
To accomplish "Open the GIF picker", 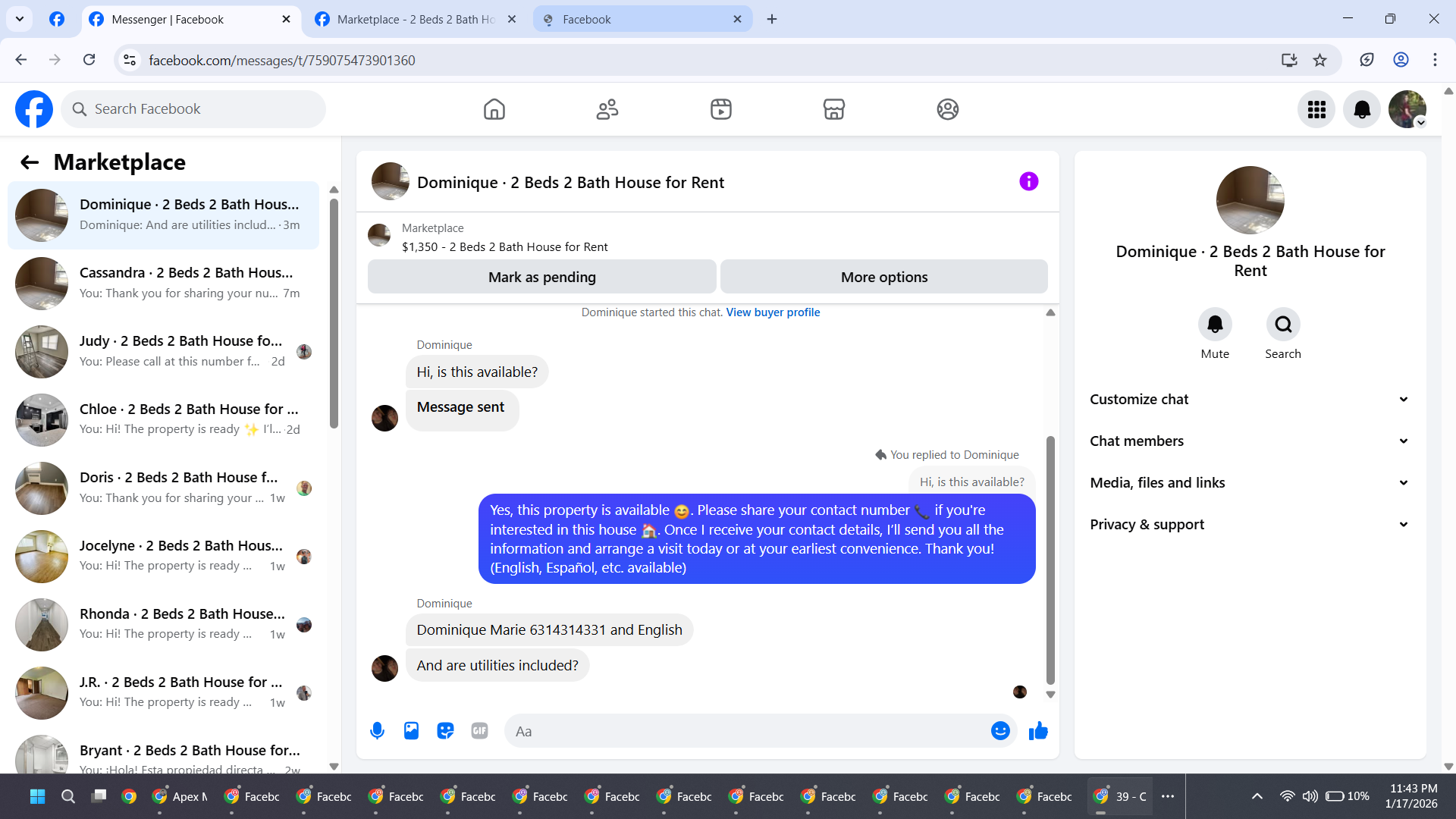I will tap(479, 731).
